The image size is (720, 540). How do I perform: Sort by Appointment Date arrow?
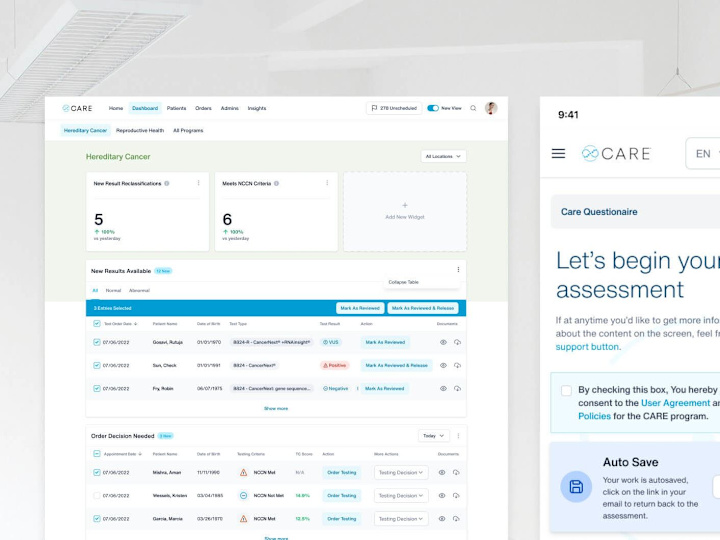point(140,454)
